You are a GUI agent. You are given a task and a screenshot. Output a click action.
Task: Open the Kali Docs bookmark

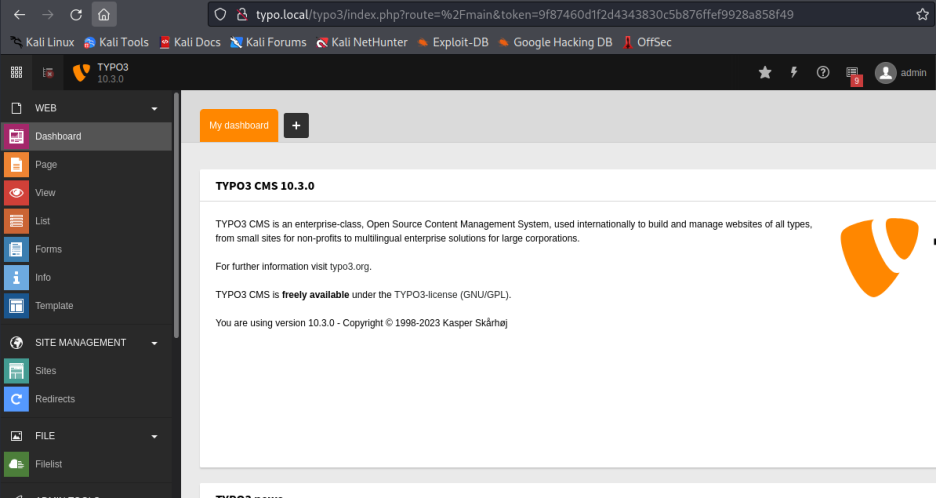click(190, 42)
